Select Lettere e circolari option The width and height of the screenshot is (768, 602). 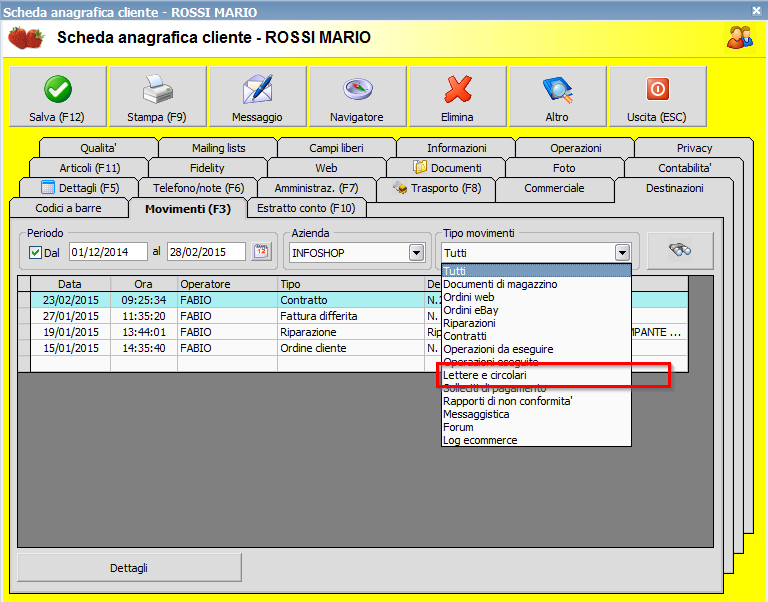[536, 375]
